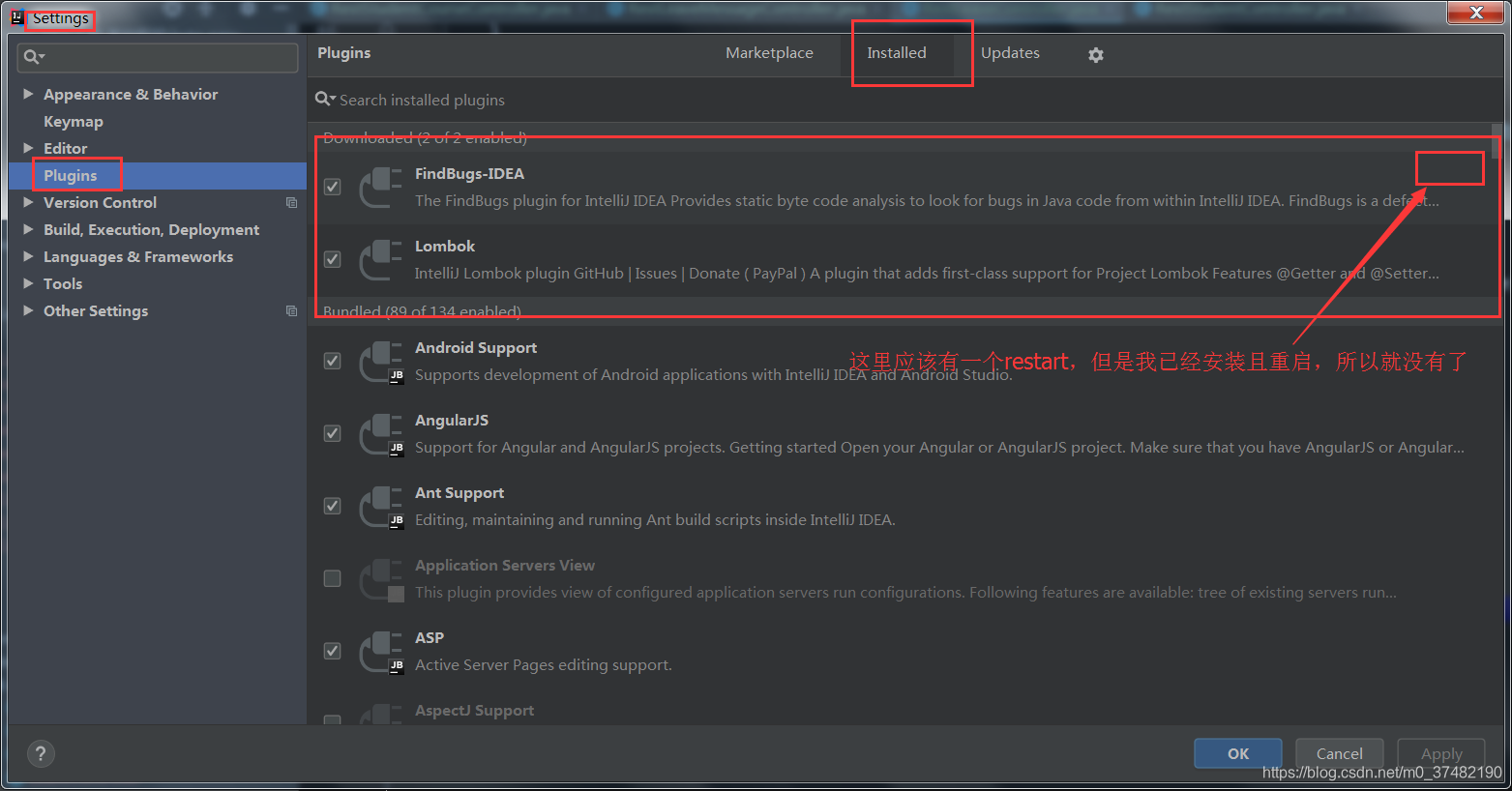Screen dimensions: 1512x791
Task: Close the Settings dialog window
Action: [1476, 13]
